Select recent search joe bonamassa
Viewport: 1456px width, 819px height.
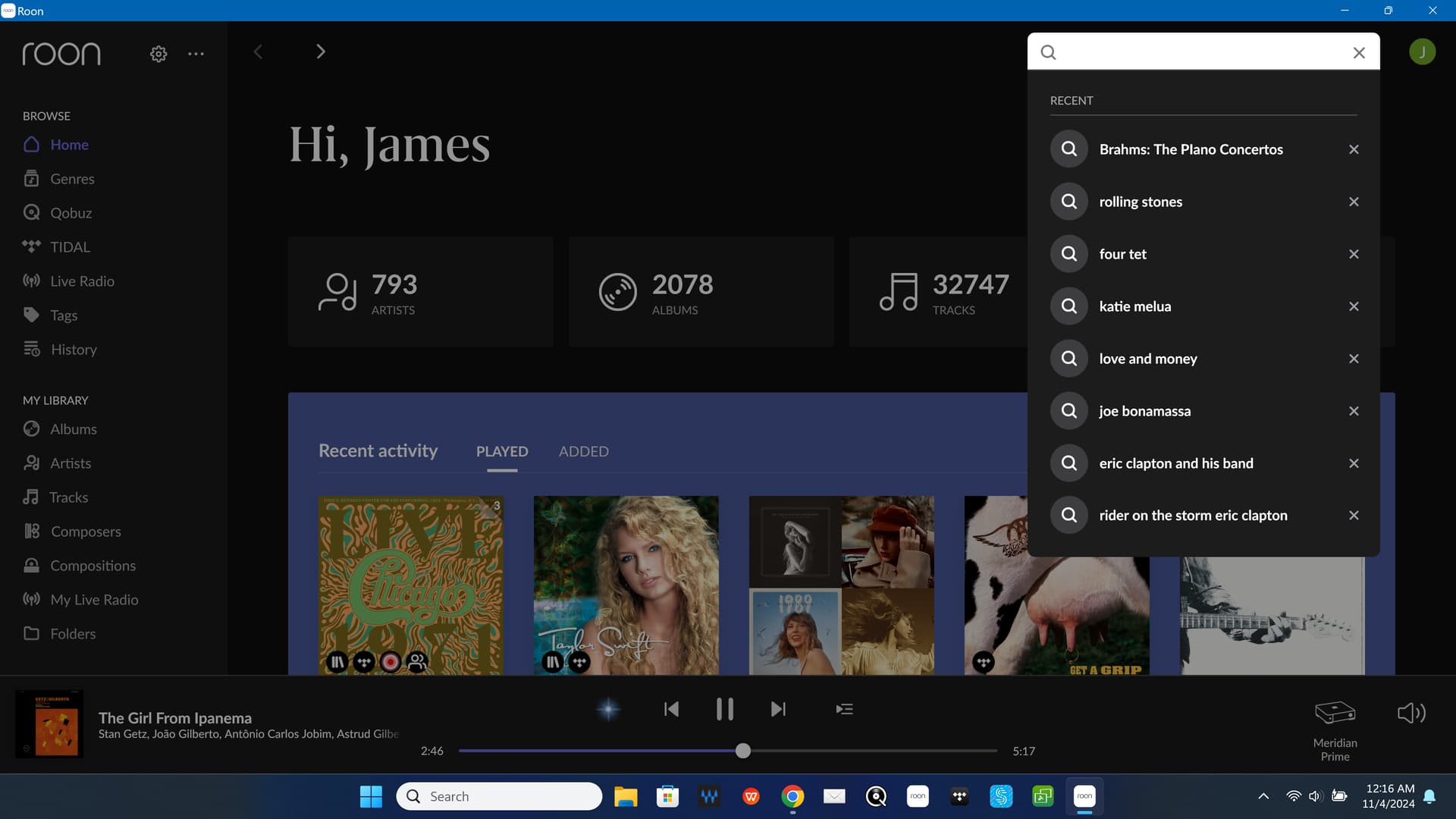coord(1144,411)
